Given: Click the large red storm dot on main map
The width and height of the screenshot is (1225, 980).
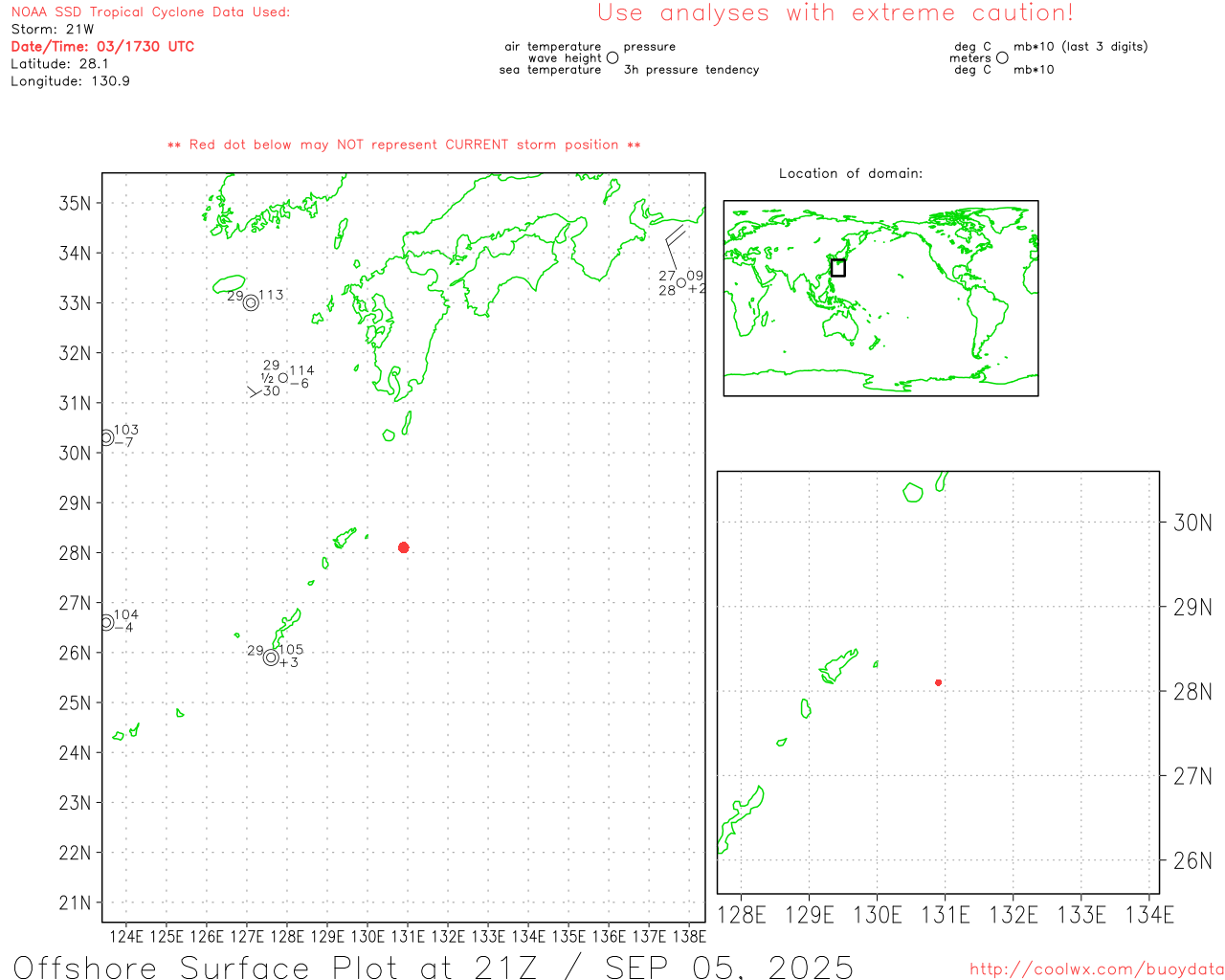Looking at the screenshot, I should [x=403, y=547].
